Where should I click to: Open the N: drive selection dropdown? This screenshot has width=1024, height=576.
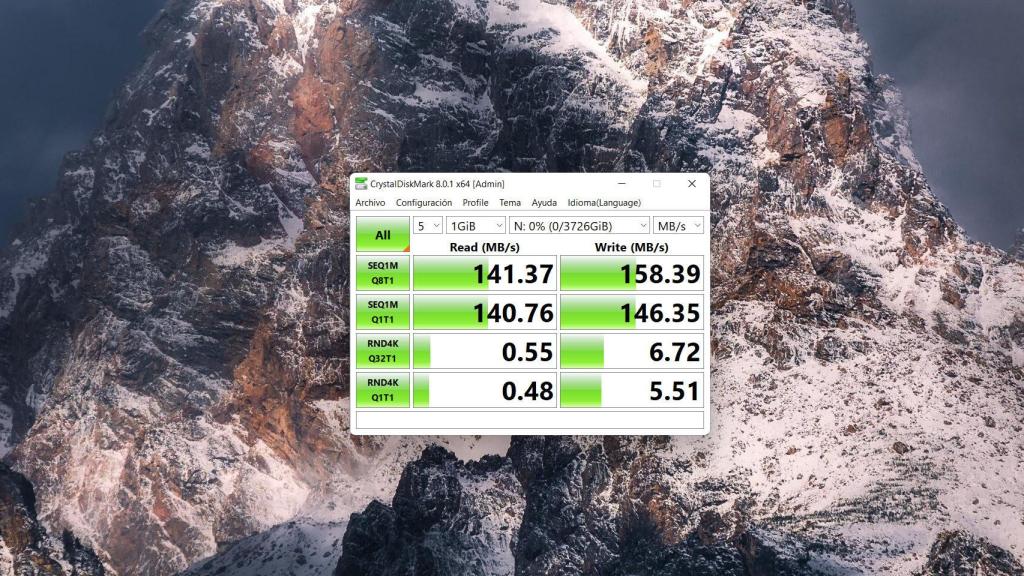579,226
